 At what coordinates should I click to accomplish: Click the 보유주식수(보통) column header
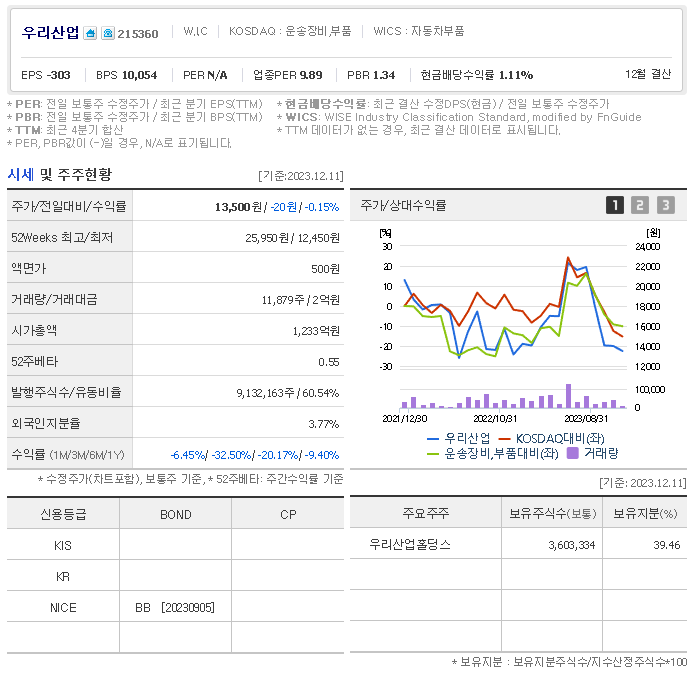553,513
